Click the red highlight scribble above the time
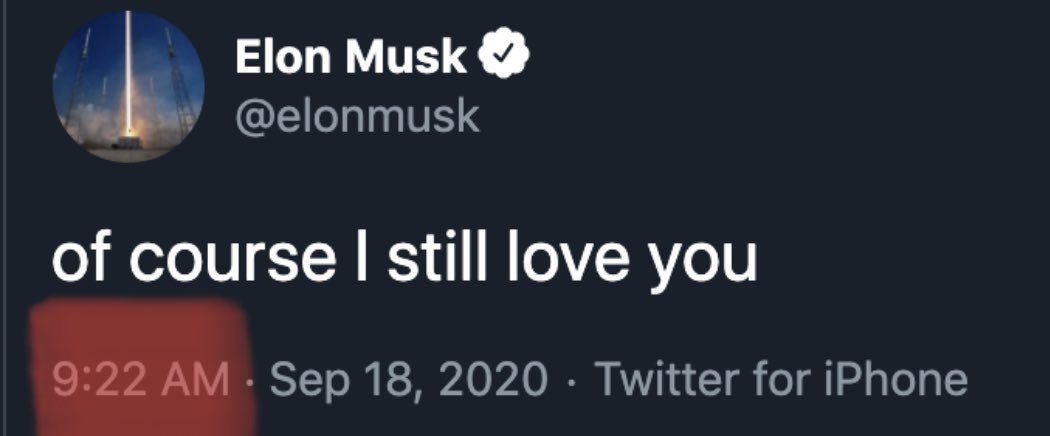The width and height of the screenshot is (1050, 436). pos(139,330)
